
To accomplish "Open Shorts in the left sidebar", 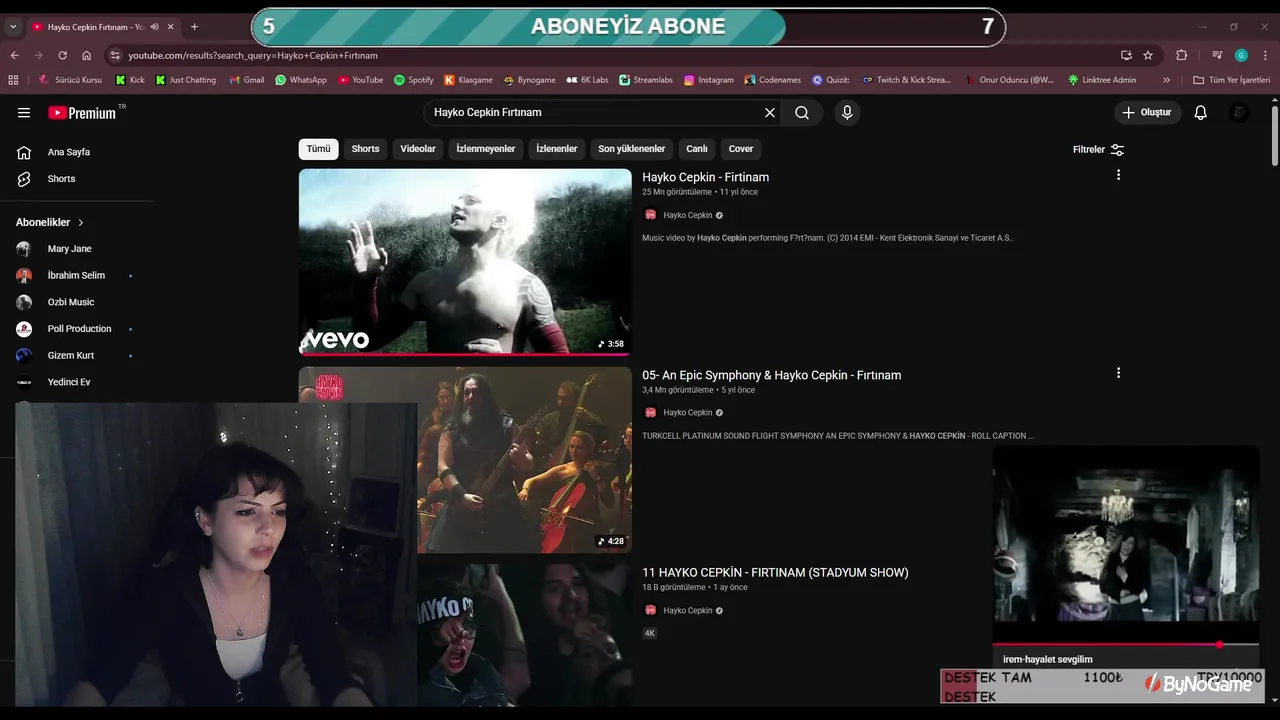I will (x=61, y=179).
